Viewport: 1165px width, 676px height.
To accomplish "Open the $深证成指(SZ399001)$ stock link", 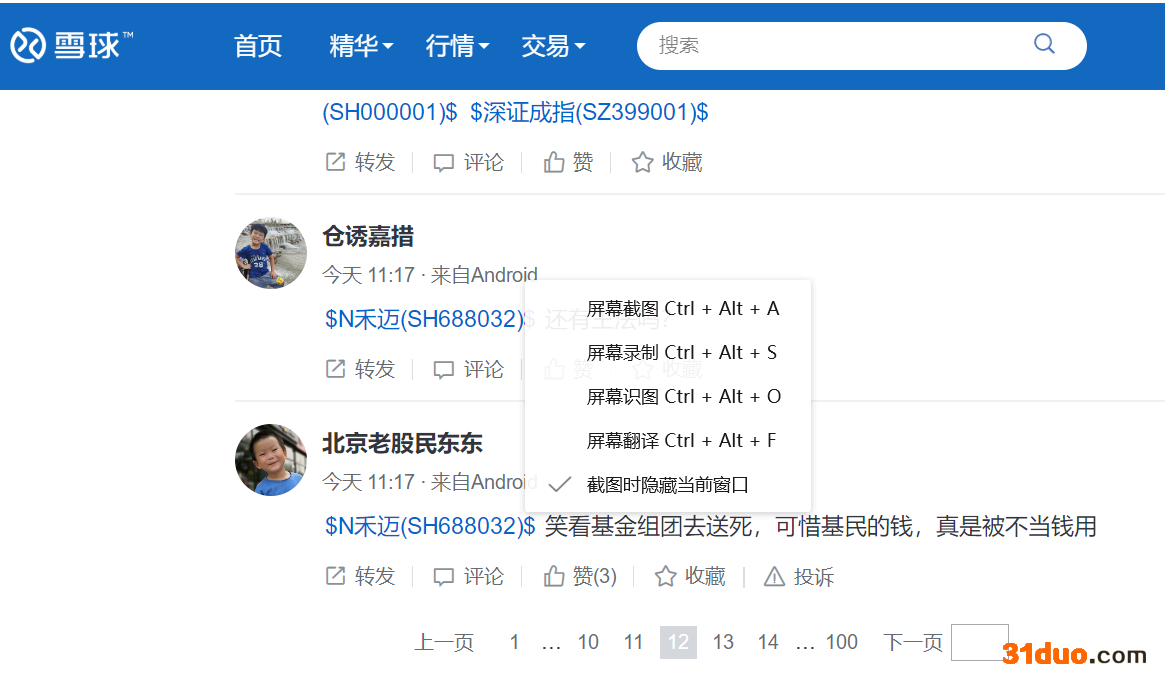I will 589,112.
